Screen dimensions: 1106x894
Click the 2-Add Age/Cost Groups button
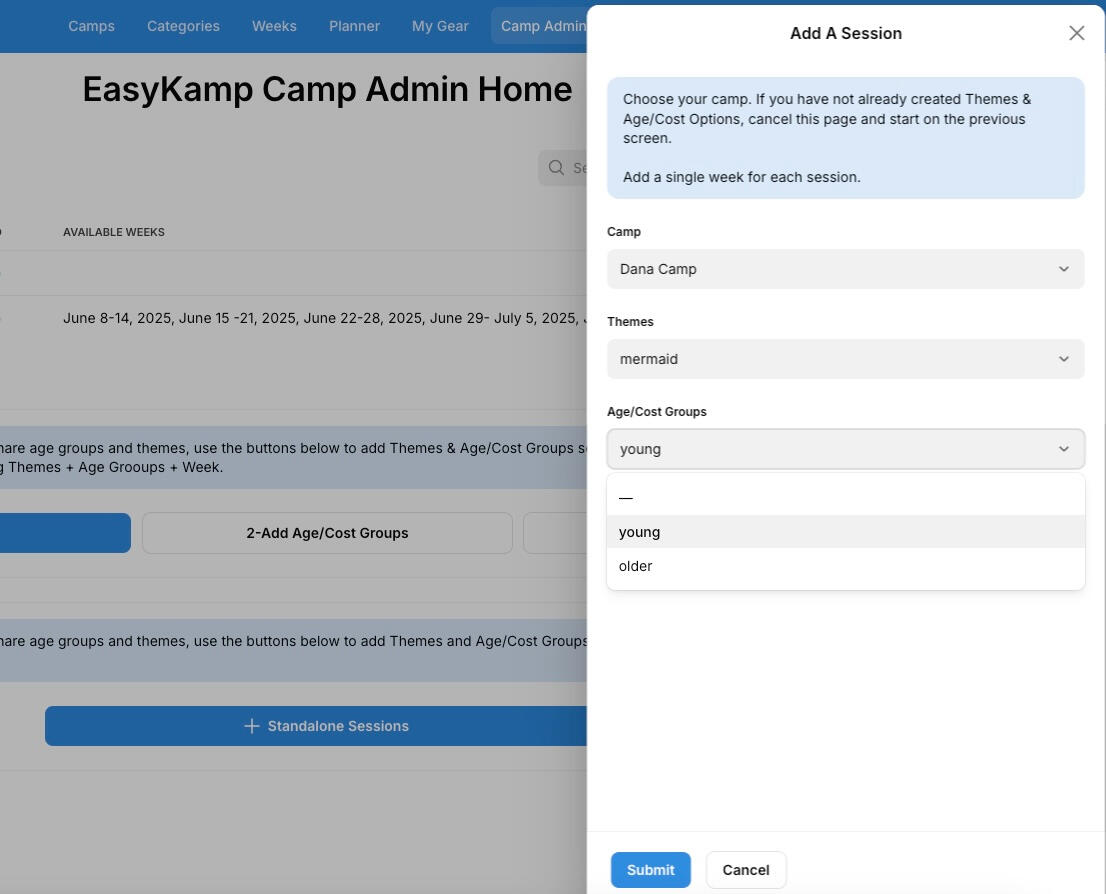pyautogui.click(x=327, y=533)
